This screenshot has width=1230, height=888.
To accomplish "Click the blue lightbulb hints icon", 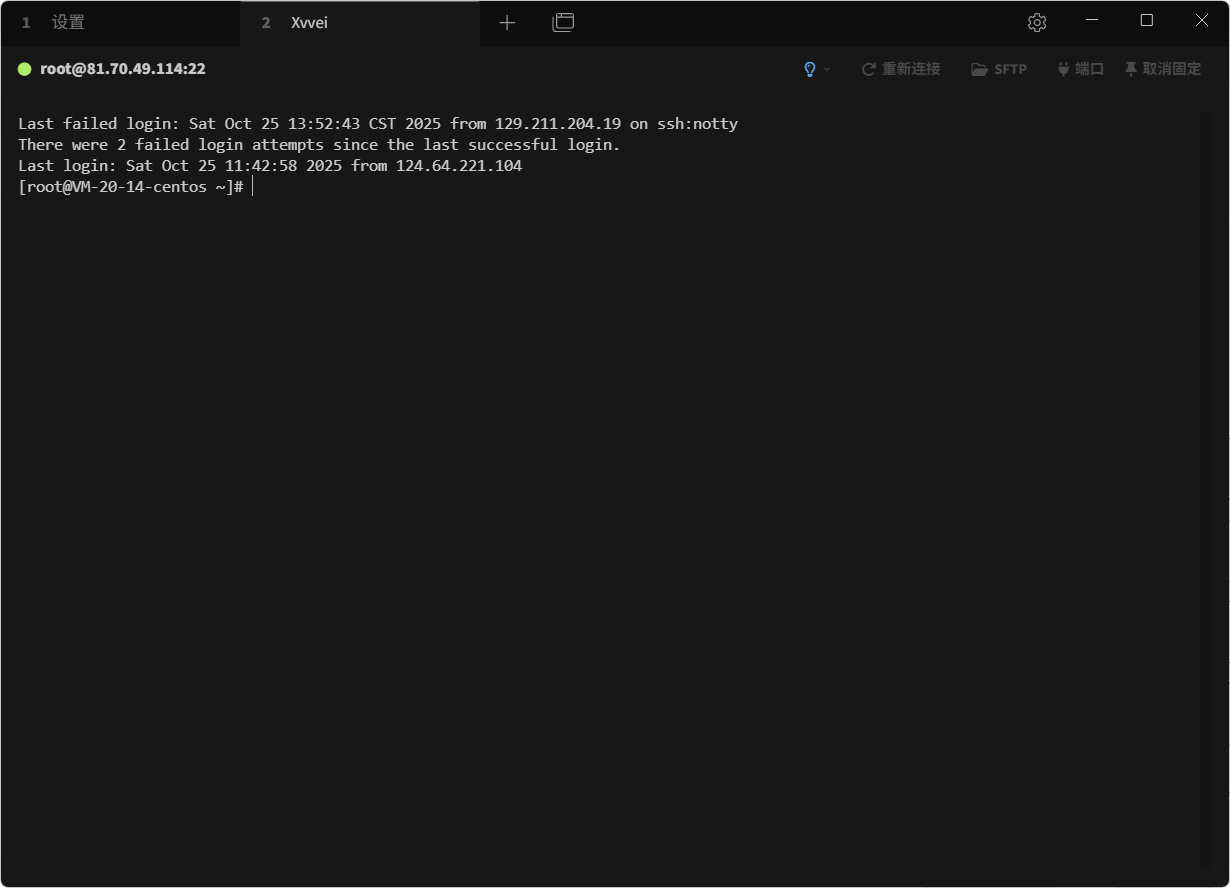I will (810, 69).
